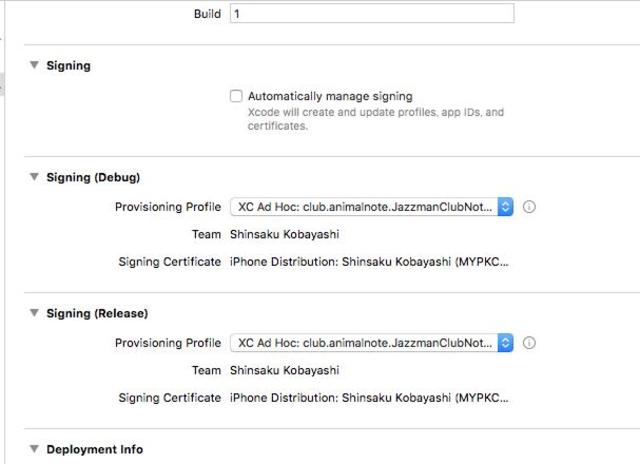The width and height of the screenshot is (640, 464).
Task: Select the Debug Team name Shinsaku Kobayashi
Action: [x=284, y=234]
